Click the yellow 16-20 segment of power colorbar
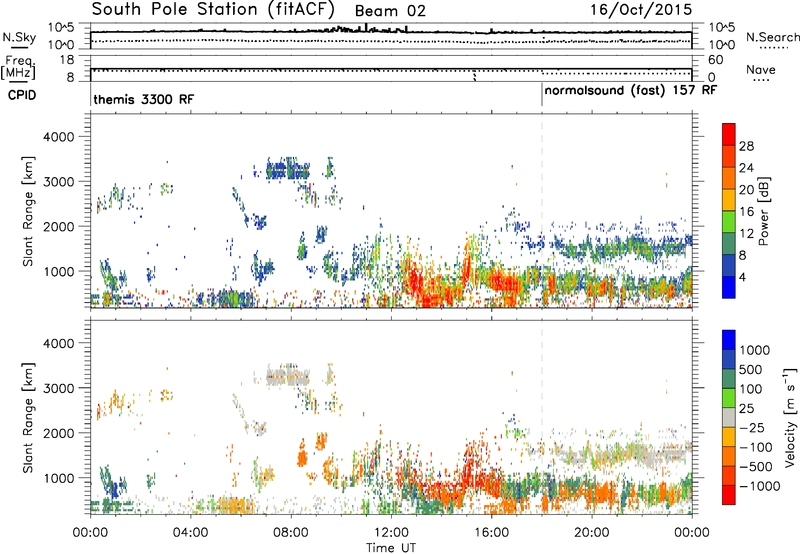Image resolution: width=800 pixels, height=554 pixels. click(729, 199)
